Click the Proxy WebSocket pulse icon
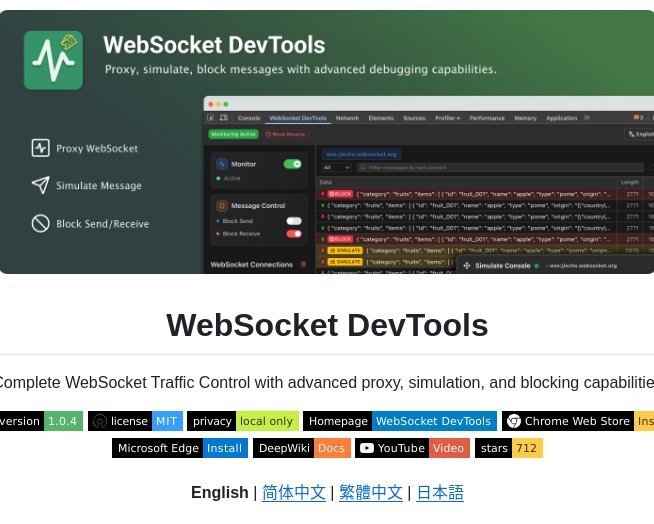This screenshot has width=654, height=524. pyautogui.click(x=40, y=148)
